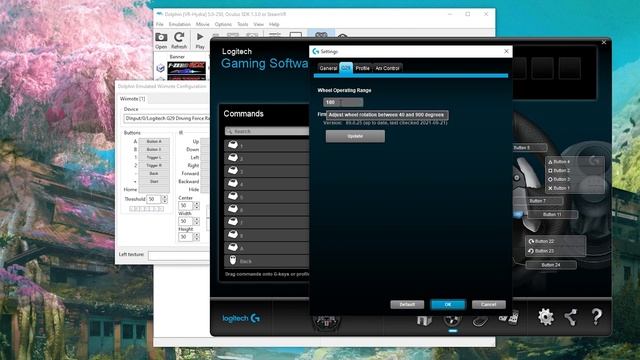Select the Wiimote [1] tab
Image resolution: width=640 pixels, height=360 pixels.
[132, 99]
